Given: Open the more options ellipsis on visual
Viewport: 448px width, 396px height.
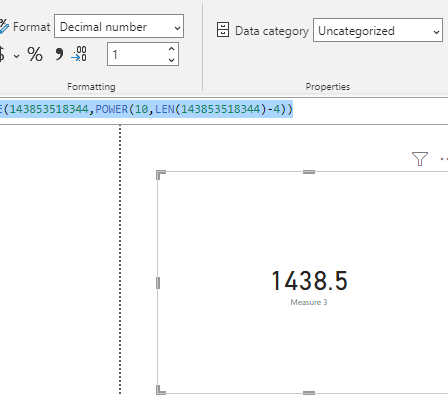Looking at the screenshot, I should click(444, 159).
